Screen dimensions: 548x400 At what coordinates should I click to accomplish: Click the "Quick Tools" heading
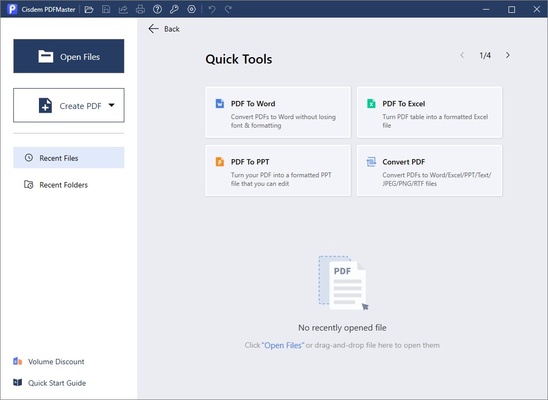239,59
